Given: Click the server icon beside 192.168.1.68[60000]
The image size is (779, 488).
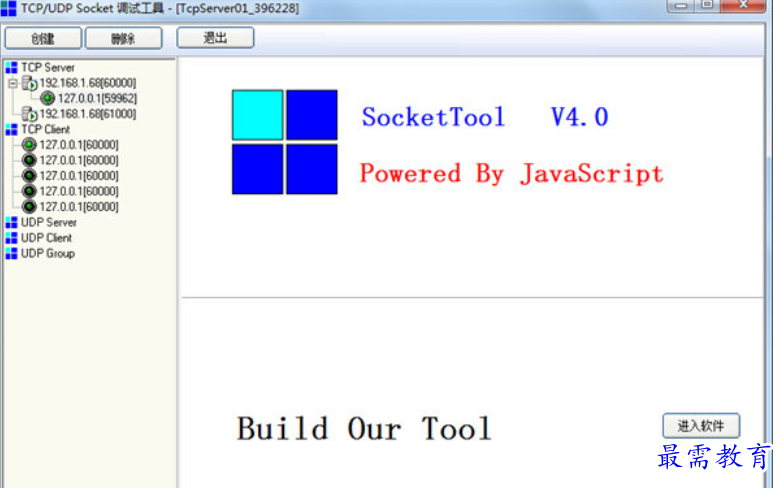Looking at the screenshot, I should (x=29, y=83).
